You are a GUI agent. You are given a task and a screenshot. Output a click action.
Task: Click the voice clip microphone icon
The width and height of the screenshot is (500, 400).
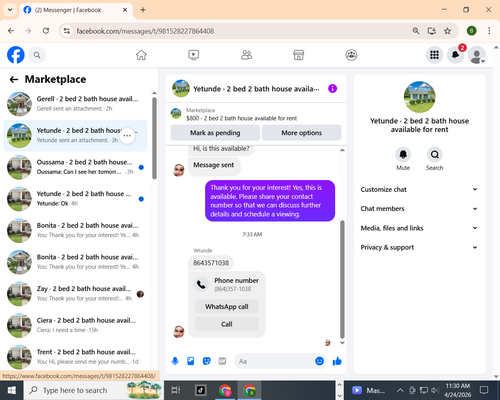[x=175, y=361]
